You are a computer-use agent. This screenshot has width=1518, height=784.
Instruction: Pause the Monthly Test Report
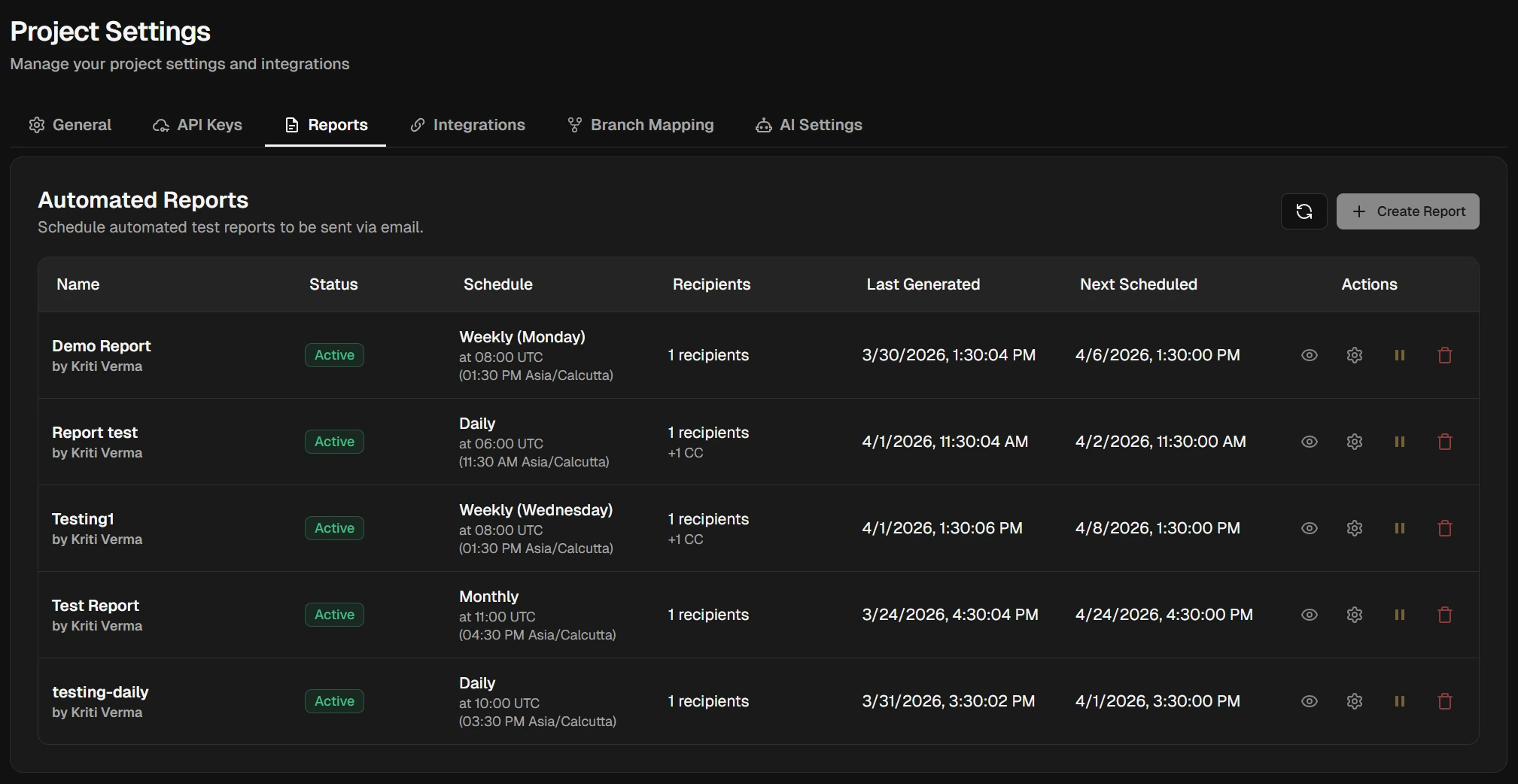(x=1399, y=614)
